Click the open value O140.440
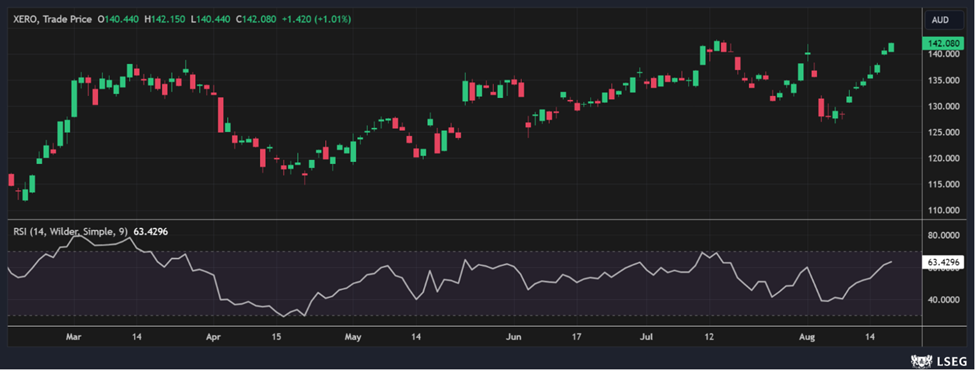This screenshot has width=975, height=370. (118, 20)
